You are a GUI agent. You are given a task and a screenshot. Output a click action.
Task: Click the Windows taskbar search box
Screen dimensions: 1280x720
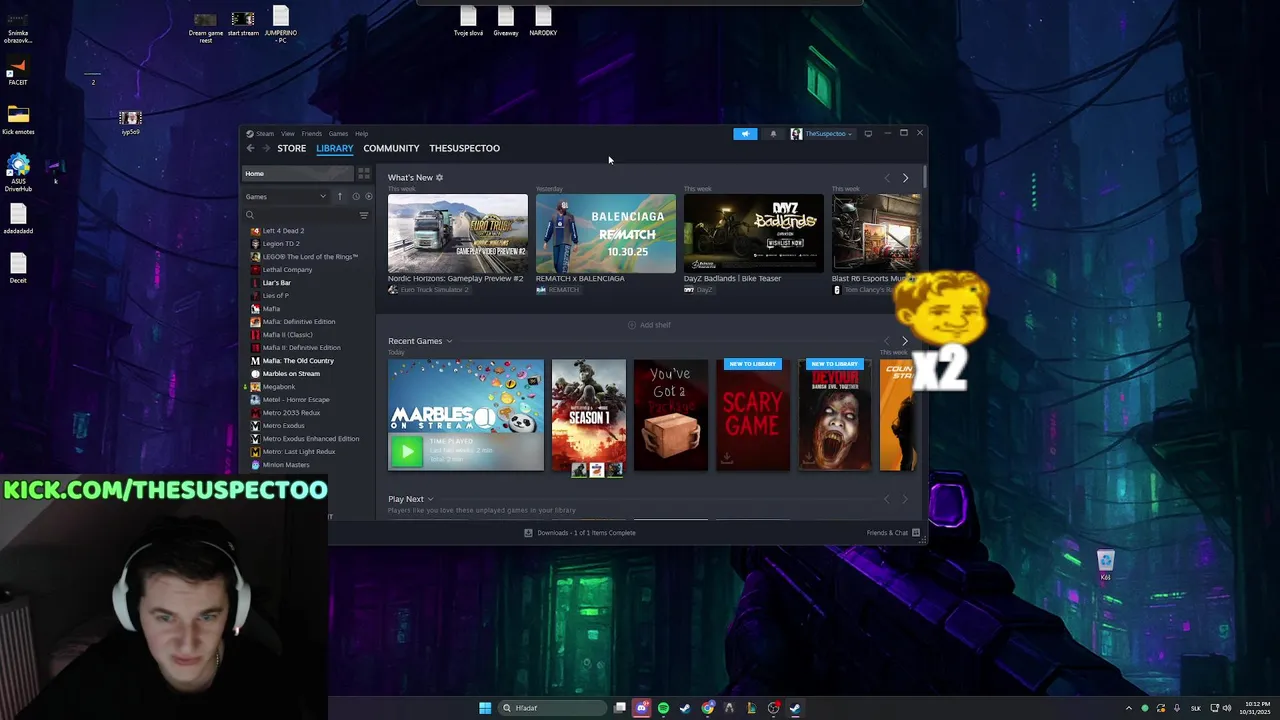click(x=553, y=708)
